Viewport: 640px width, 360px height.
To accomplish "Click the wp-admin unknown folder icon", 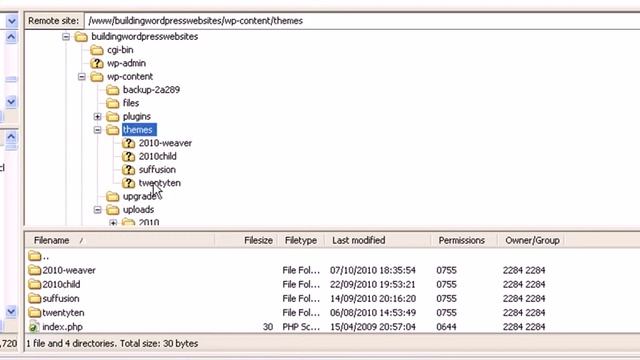I will click(x=97, y=63).
